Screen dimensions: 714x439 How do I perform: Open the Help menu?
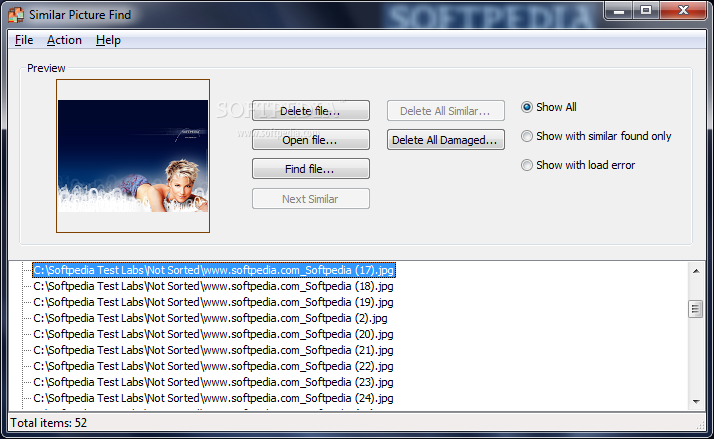click(x=108, y=40)
